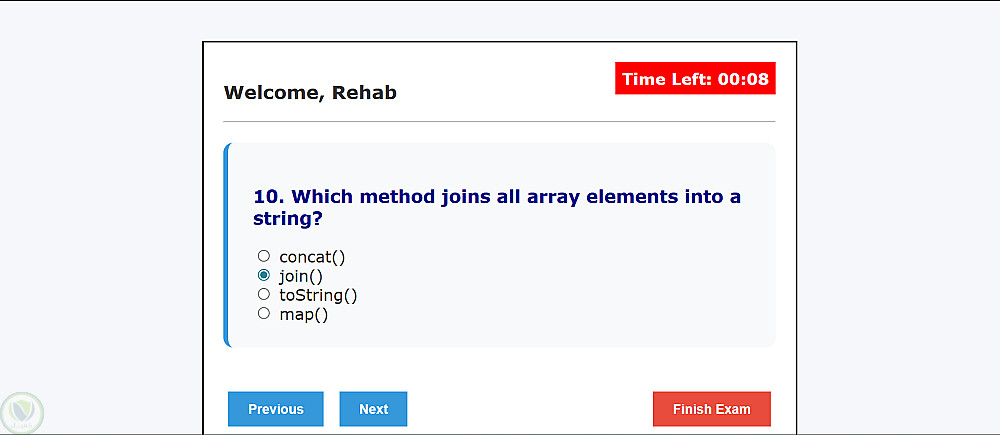Choose the toString() radio option
The width and height of the screenshot is (1000, 435).
coord(264,294)
